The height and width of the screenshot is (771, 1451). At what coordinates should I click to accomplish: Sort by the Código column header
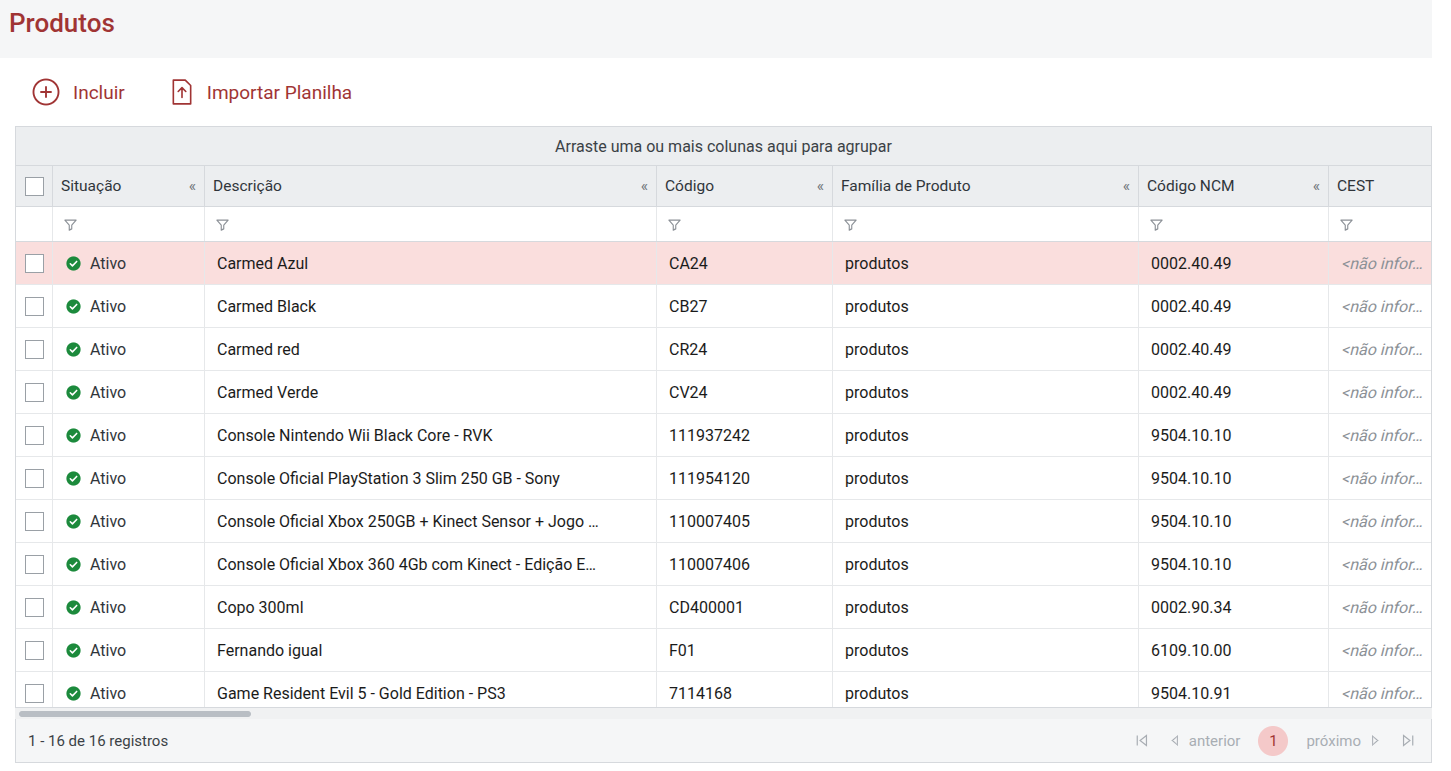click(690, 186)
